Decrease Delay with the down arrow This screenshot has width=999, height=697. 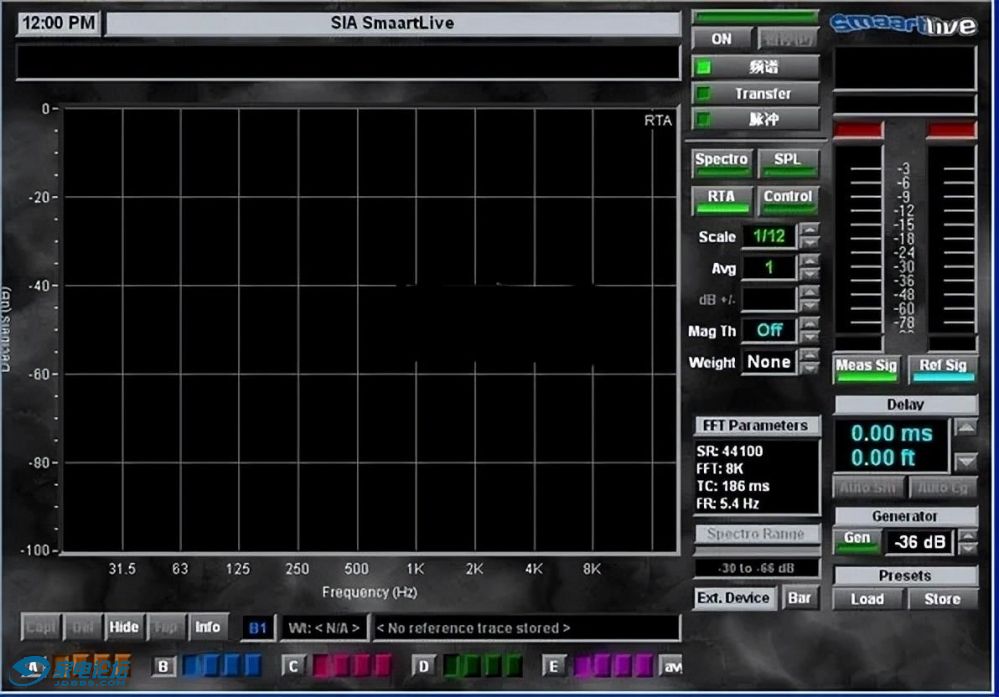coord(966,461)
